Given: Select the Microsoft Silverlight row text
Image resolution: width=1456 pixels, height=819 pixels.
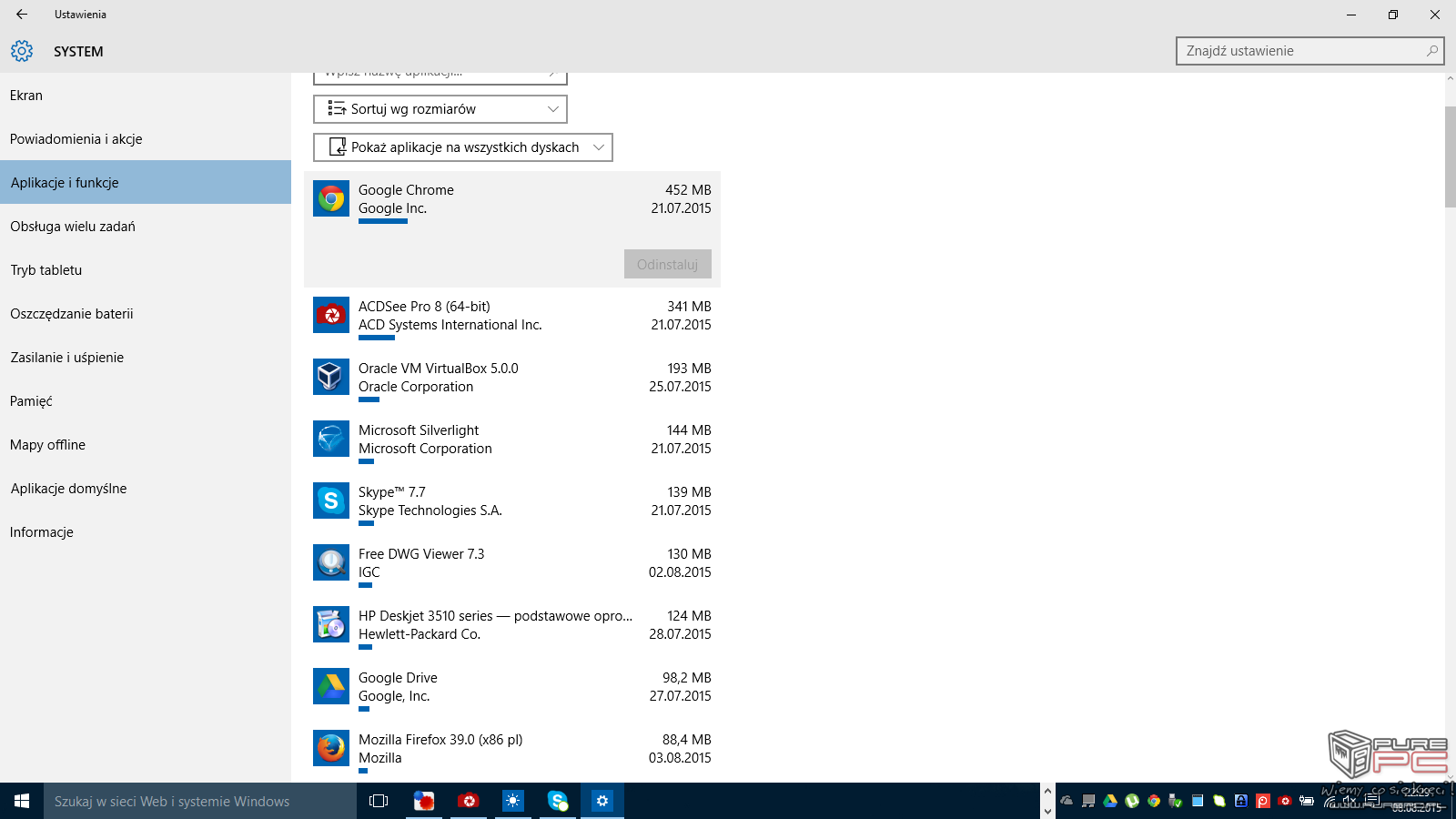Looking at the screenshot, I should click(x=419, y=430).
